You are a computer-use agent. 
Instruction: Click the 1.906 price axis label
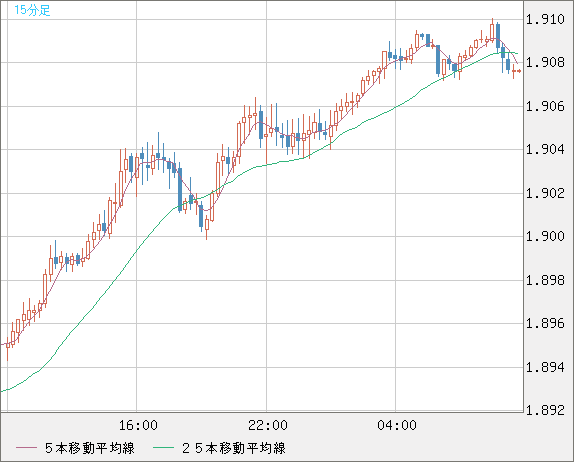click(x=545, y=106)
